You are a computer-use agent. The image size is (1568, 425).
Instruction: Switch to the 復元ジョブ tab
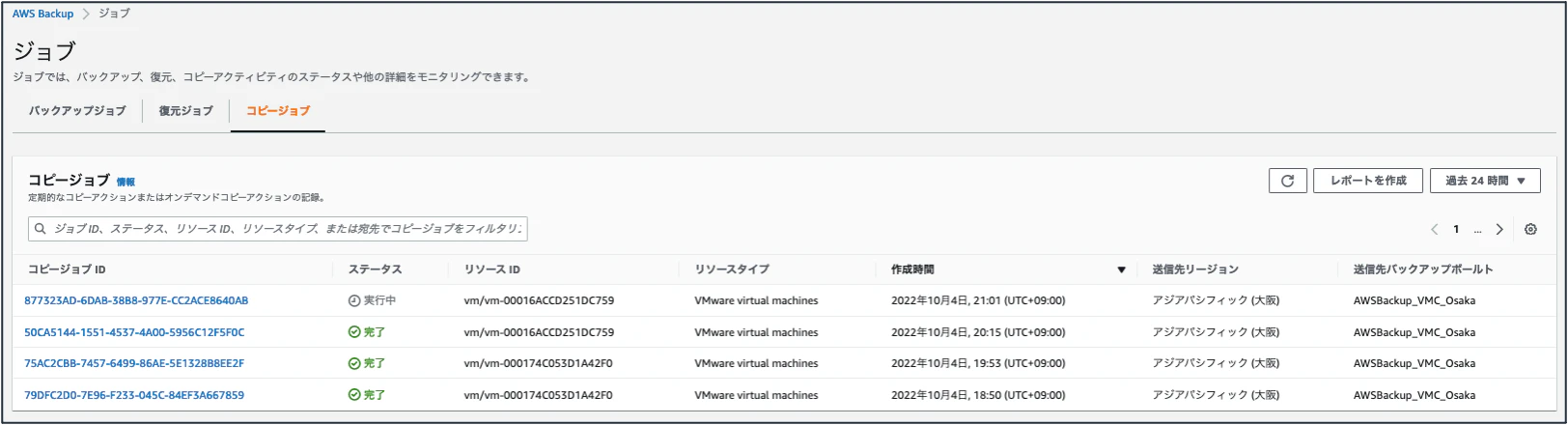tap(186, 111)
